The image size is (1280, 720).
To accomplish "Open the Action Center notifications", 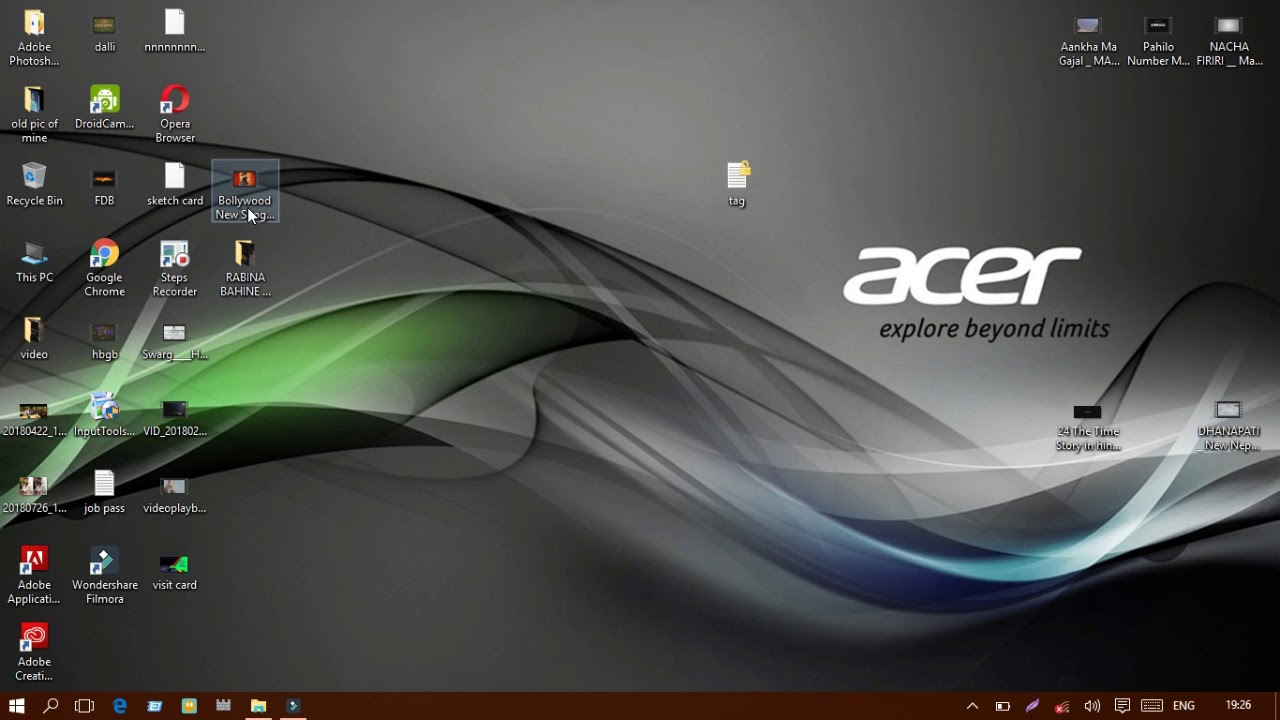I will [x=1122, y=706].
